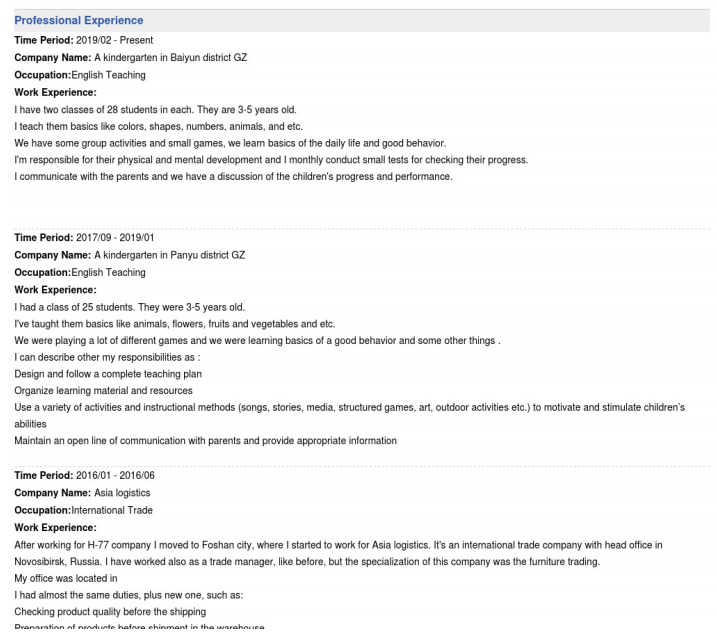This screenshot has width=717, height=643.
Task: Click the "2017/09 - 2019/01" time period
Action: click(x=115, y=238)
